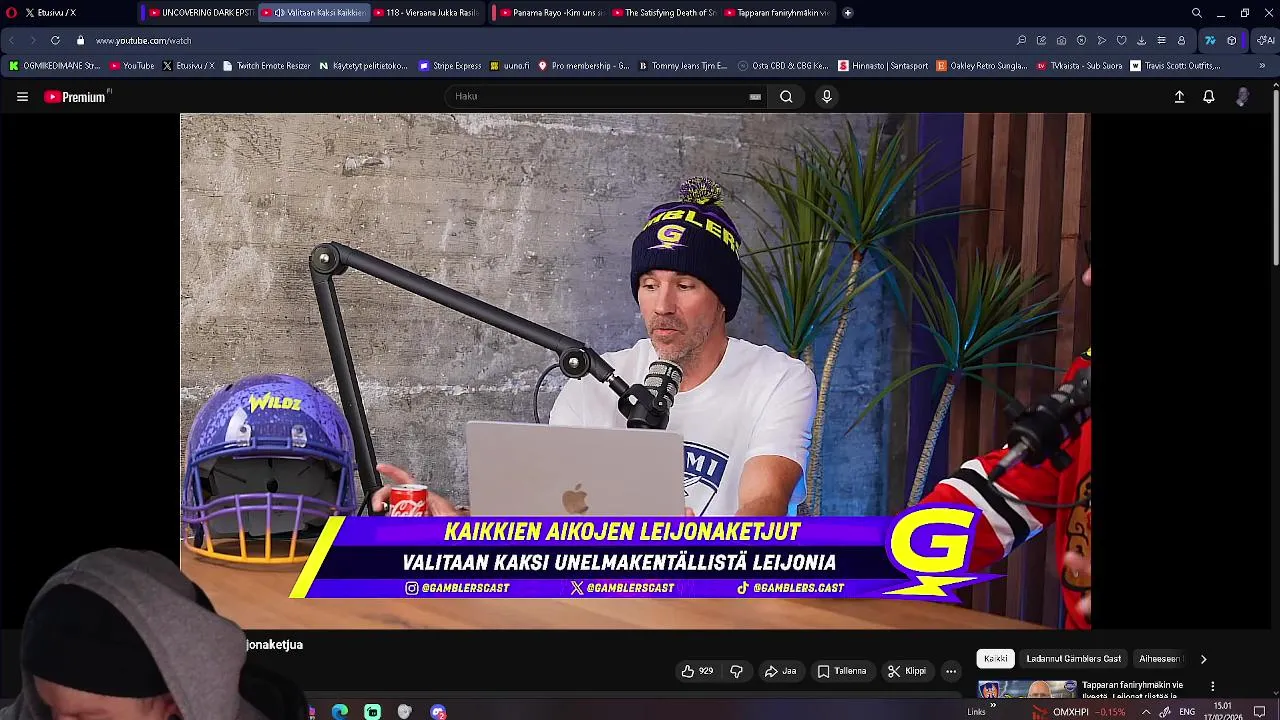
Task: Open Twitch Emote Resizer bookmark
Action: pyautogui.click(x=266, y=66)
